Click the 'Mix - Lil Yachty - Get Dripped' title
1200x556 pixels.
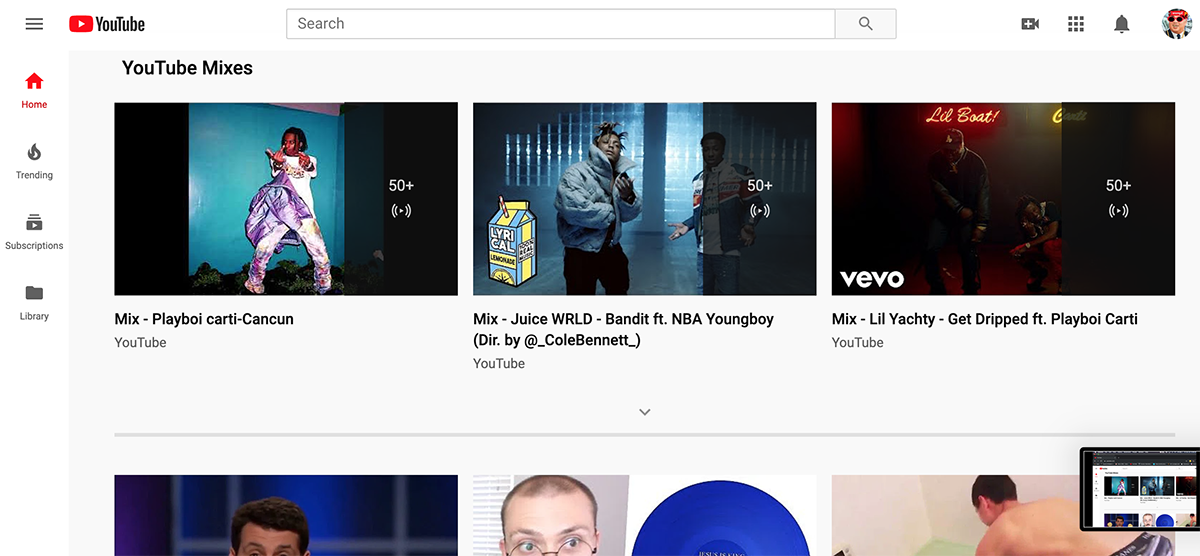coord(984,319)
